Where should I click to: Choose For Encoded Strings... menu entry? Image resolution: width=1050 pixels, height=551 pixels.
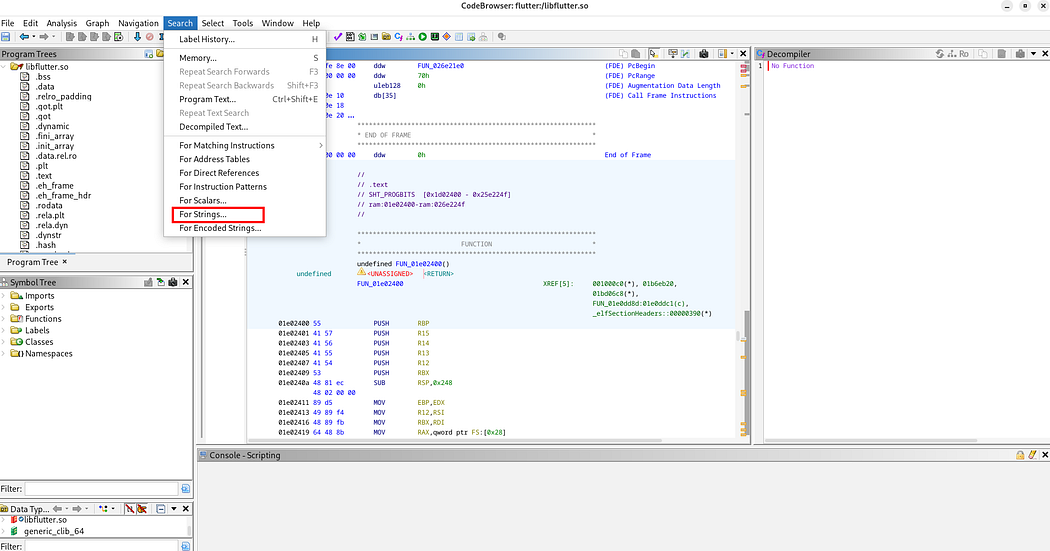pos(245,228)
